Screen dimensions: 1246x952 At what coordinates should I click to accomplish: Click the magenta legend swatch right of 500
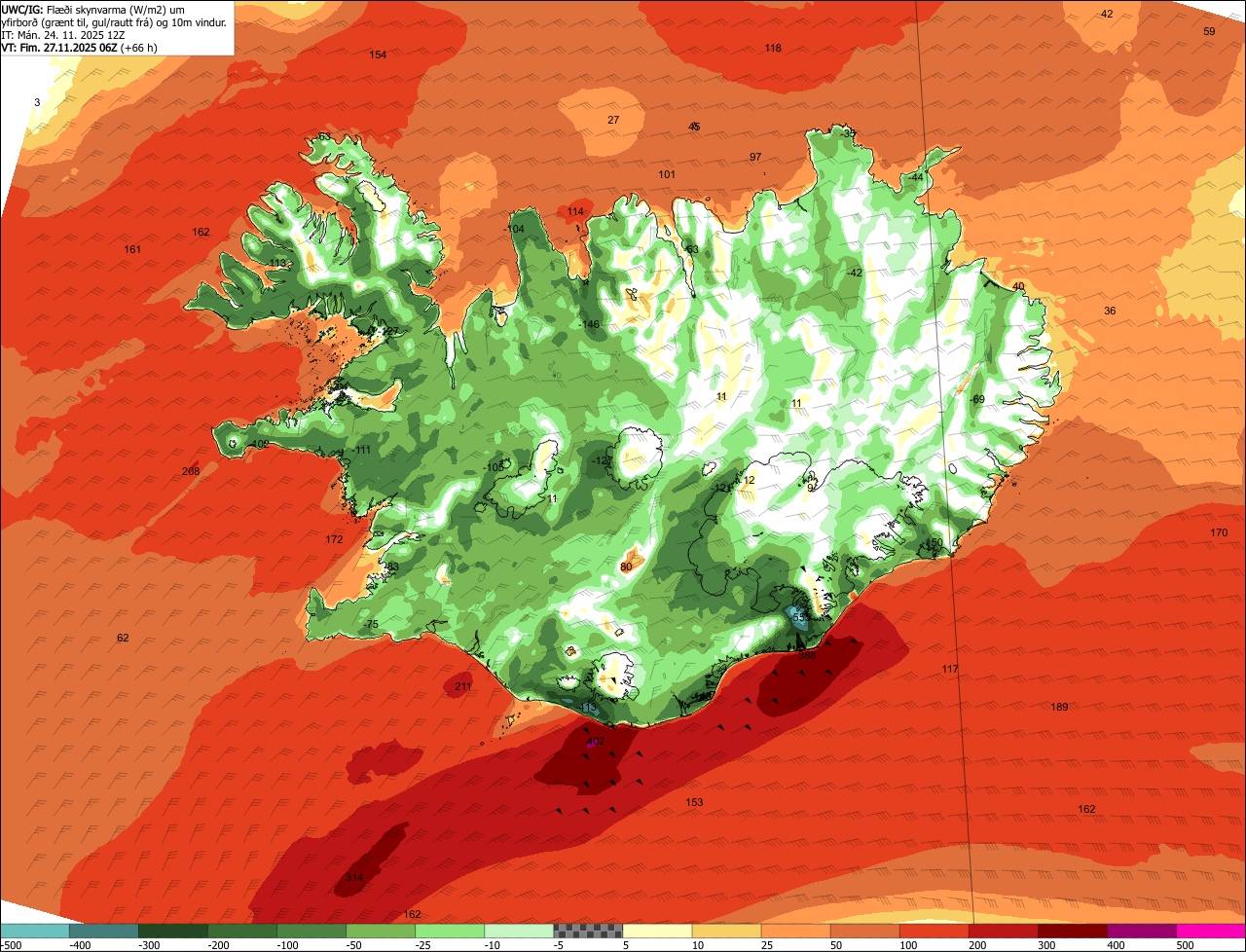[1211, 931]
